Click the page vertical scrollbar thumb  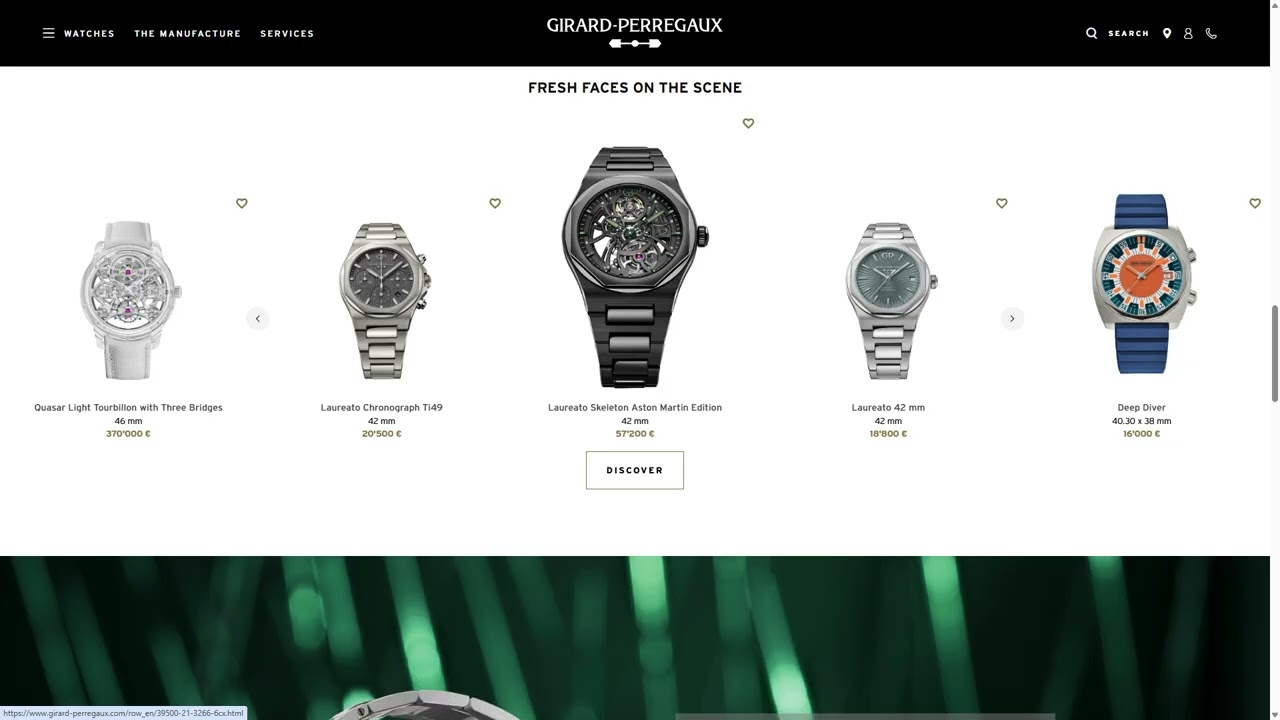[1274, 353]
